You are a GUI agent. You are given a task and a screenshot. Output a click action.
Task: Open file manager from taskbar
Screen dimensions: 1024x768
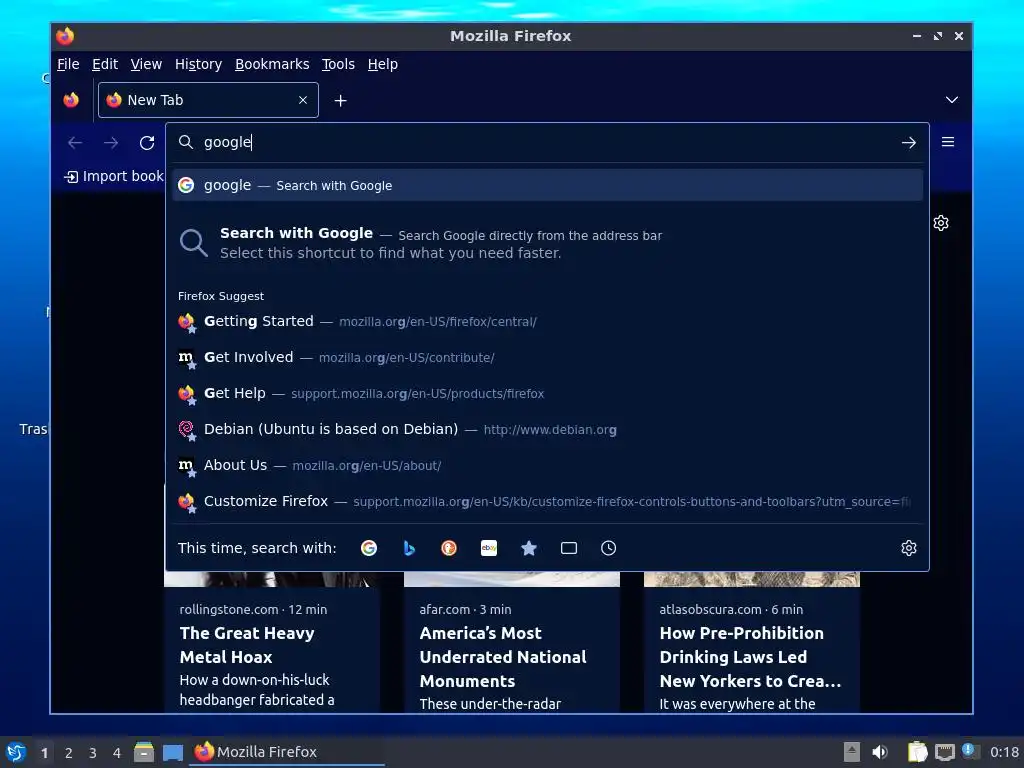pyautogui.click(x=144, y=752)
